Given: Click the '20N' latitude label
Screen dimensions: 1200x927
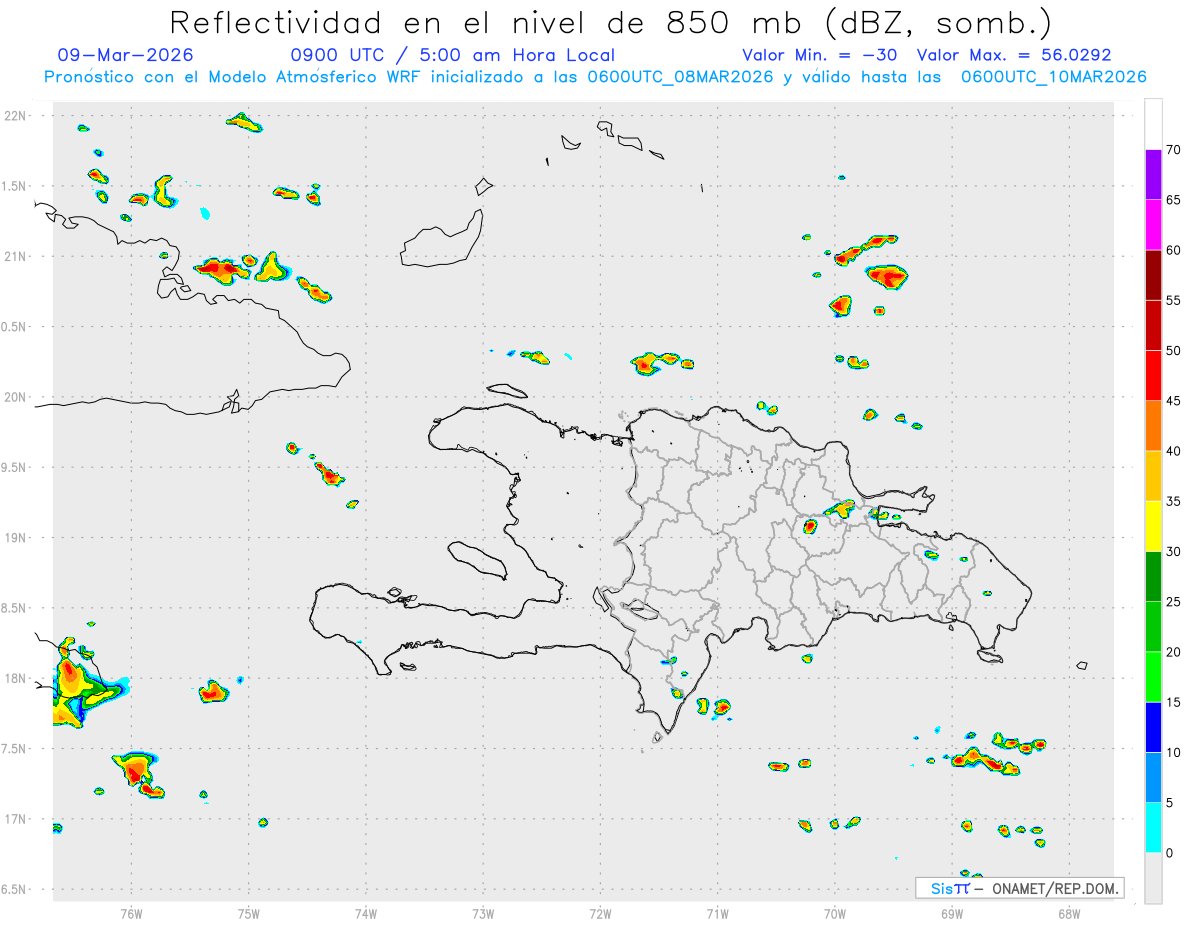Looking at the screenshot, I should click(x=17, y=397).
